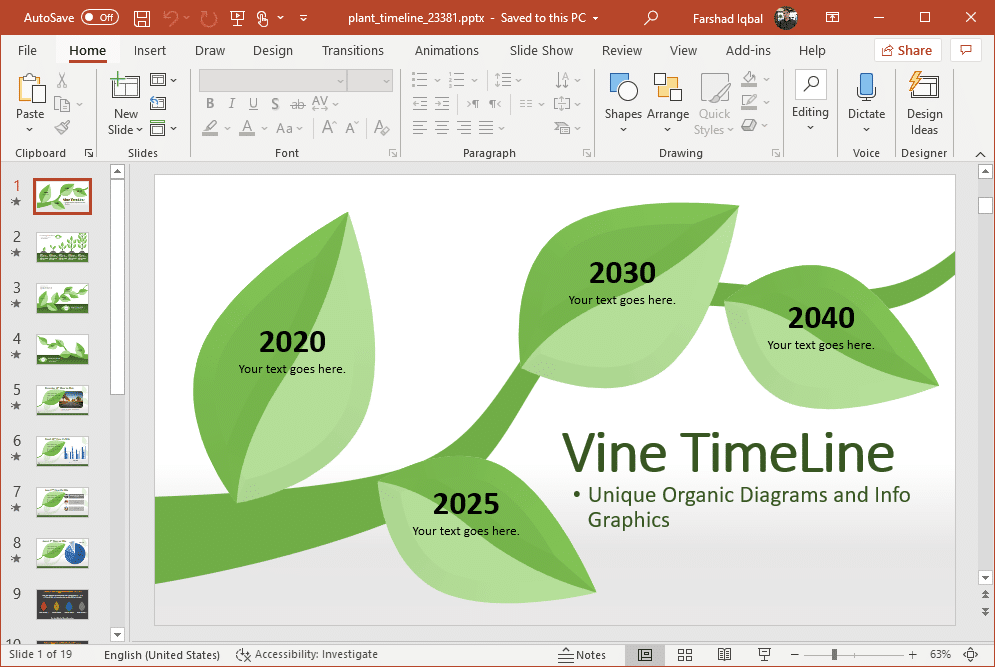Viewport: 995px width, 667px height.
Task: Open the font name combo box
Action: click(272, 80)
